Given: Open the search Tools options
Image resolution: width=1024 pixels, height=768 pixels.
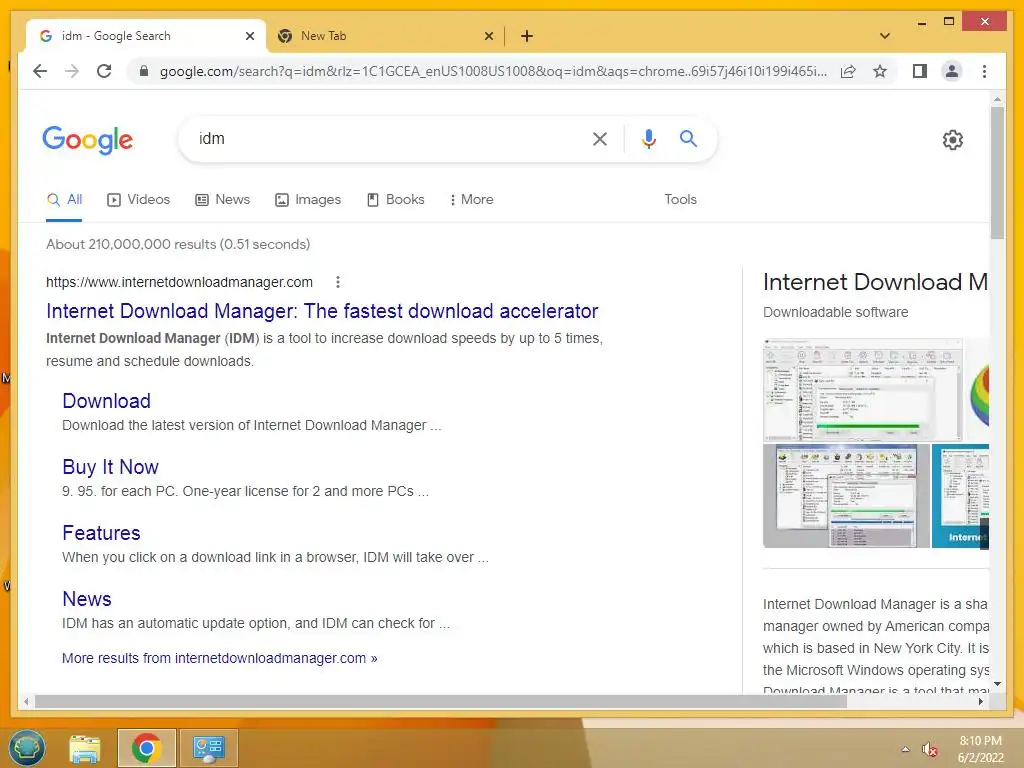Looking at the screenshot, I should click(x=680, y=200).
